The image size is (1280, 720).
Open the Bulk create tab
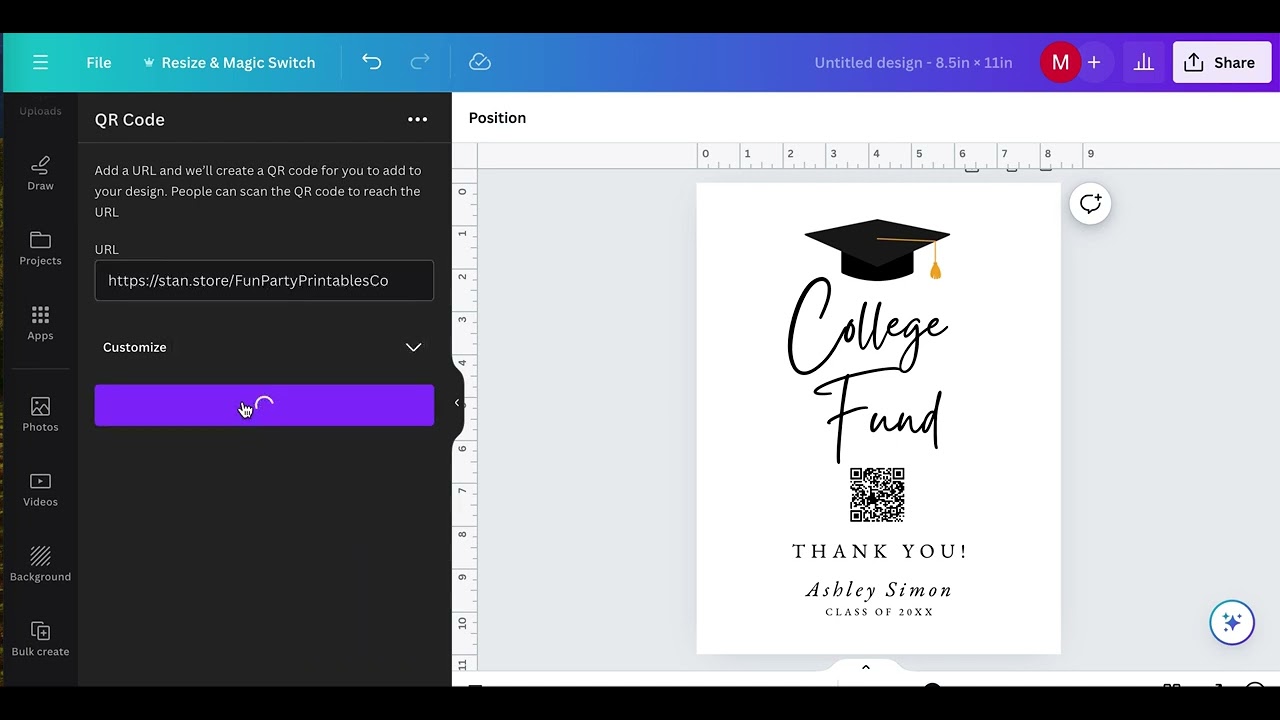pos(40,639)
